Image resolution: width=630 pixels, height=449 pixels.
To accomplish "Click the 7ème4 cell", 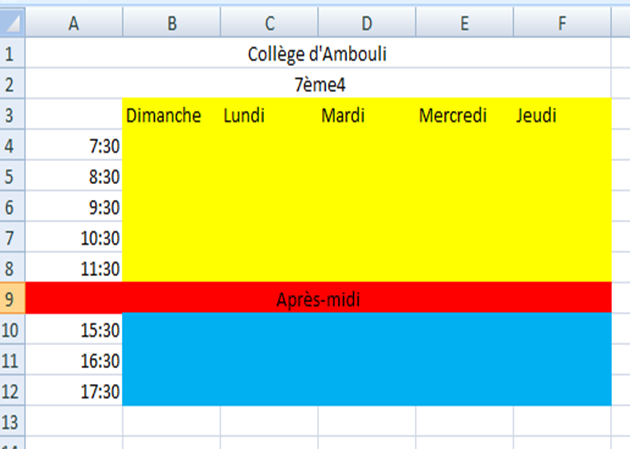I will coord(318,84).
